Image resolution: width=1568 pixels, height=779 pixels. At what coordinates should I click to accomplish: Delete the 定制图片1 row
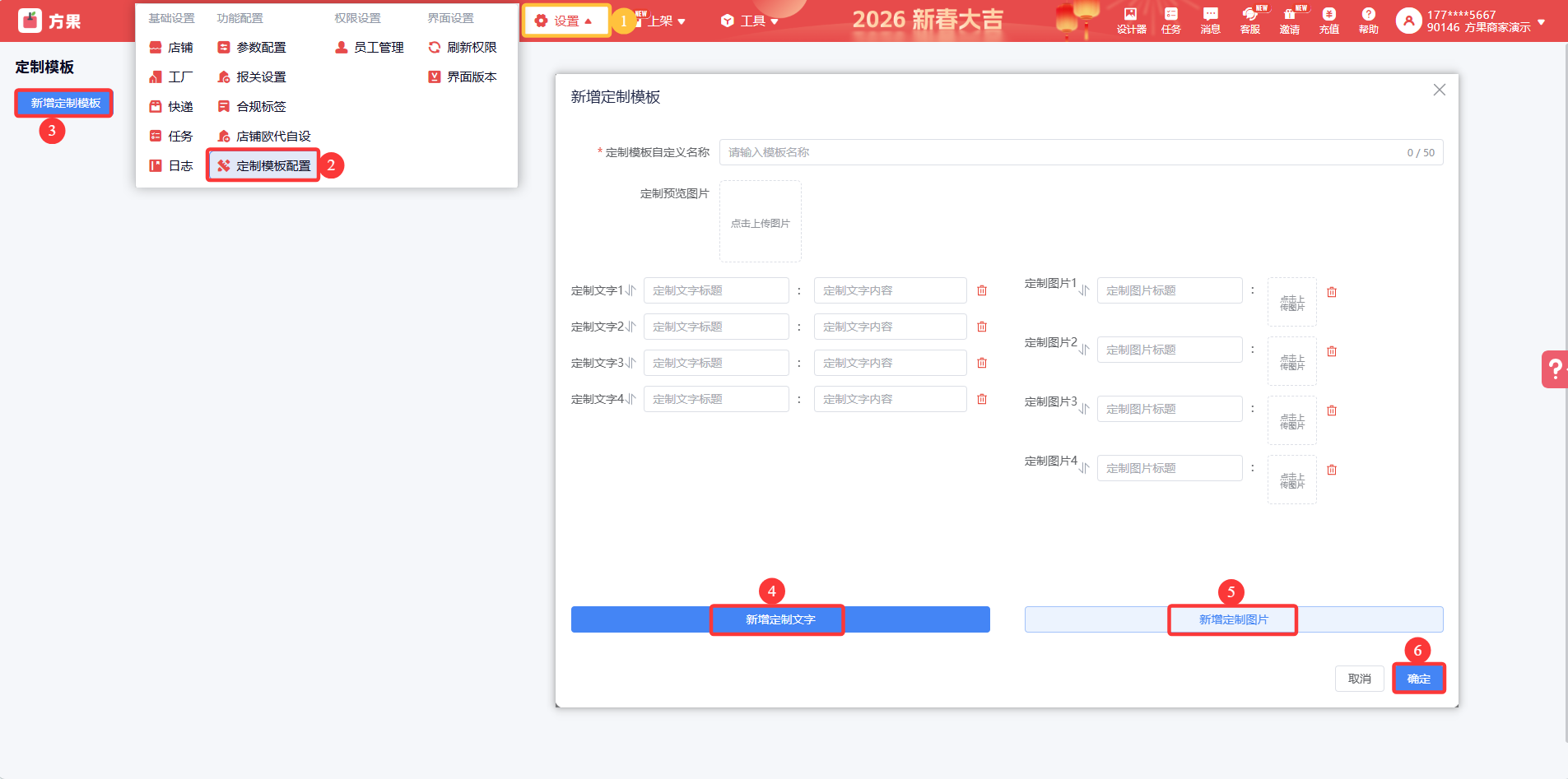1332,292
